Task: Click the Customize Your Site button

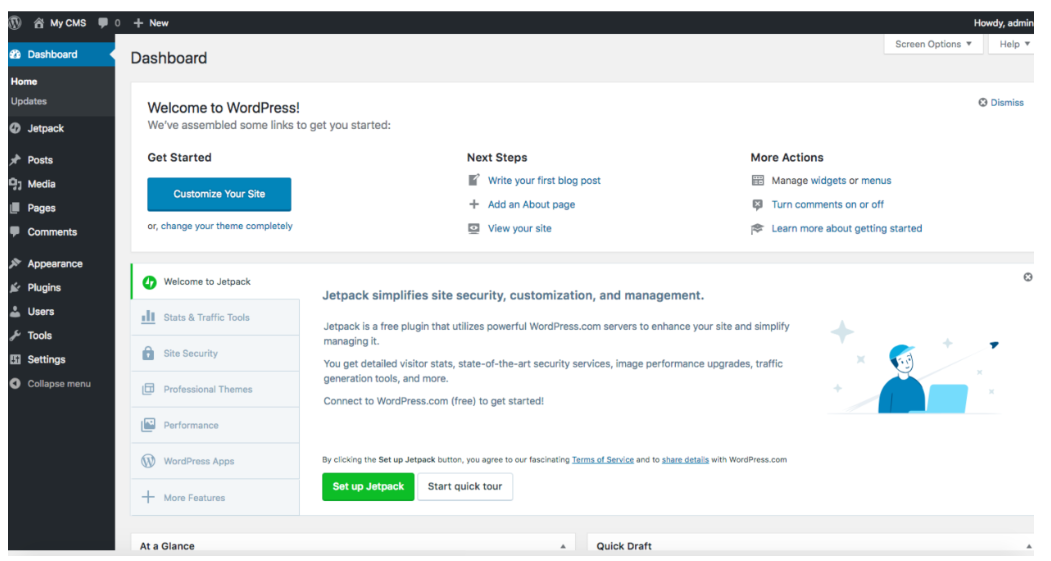Action: coord(219,194)
